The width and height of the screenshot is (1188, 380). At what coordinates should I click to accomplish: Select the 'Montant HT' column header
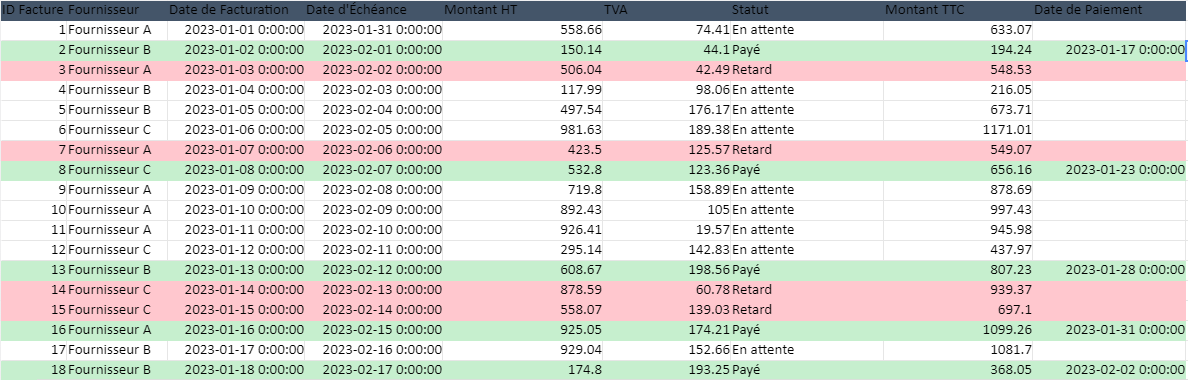[x=523, y=11]
